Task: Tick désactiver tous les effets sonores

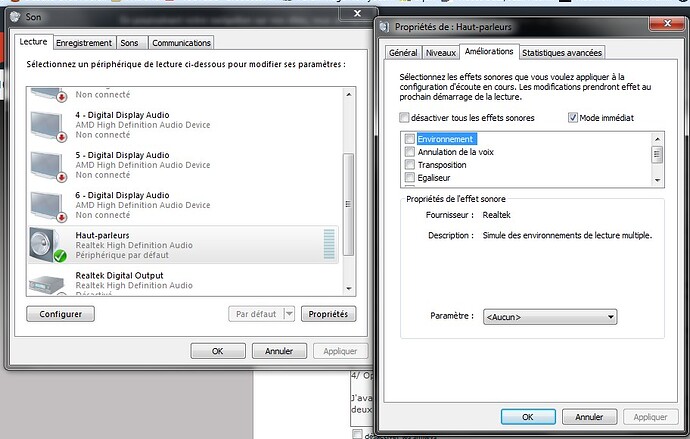Action: [403, 118]
